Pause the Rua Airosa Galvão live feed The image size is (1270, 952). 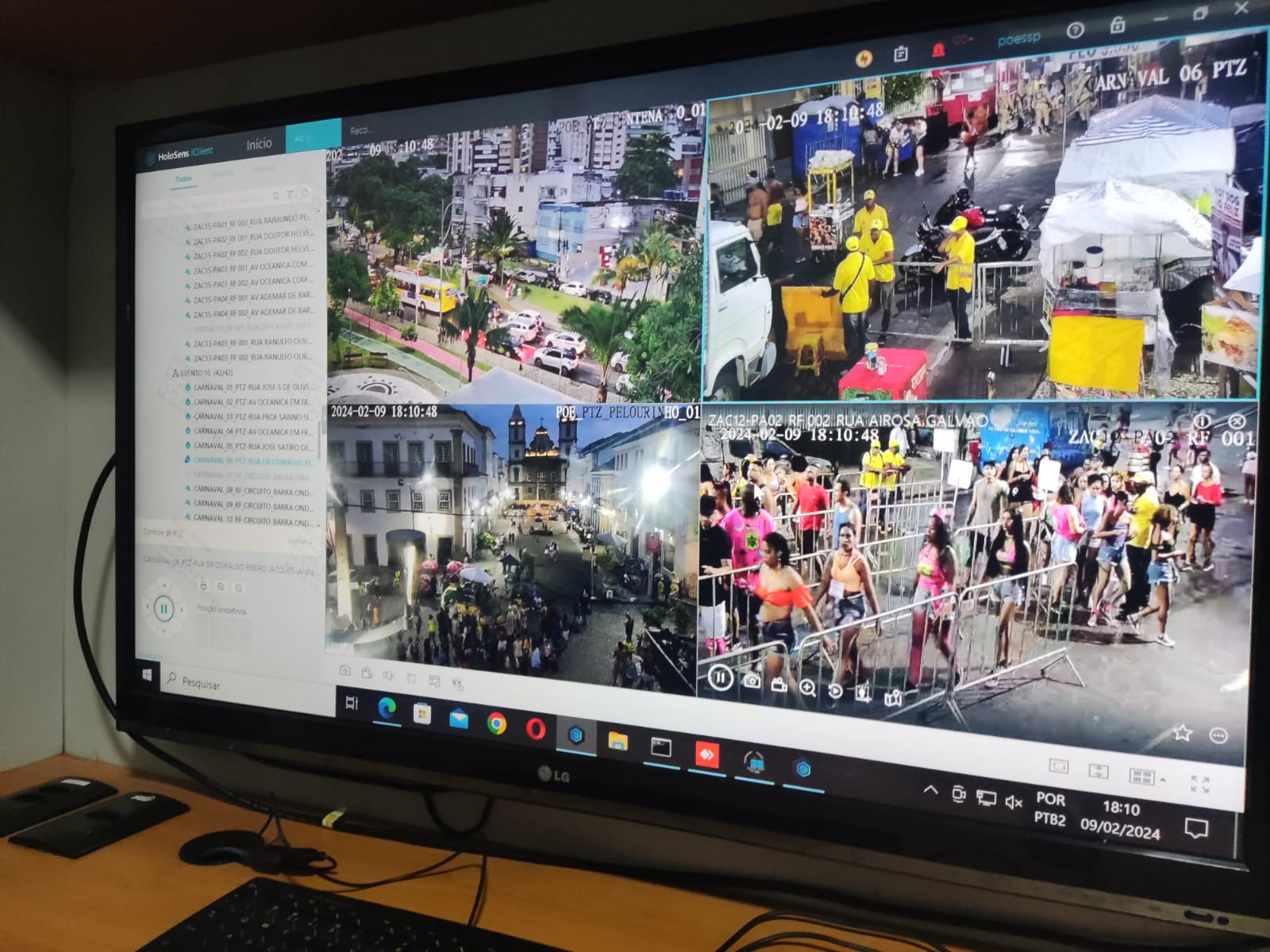pos(720,678)
